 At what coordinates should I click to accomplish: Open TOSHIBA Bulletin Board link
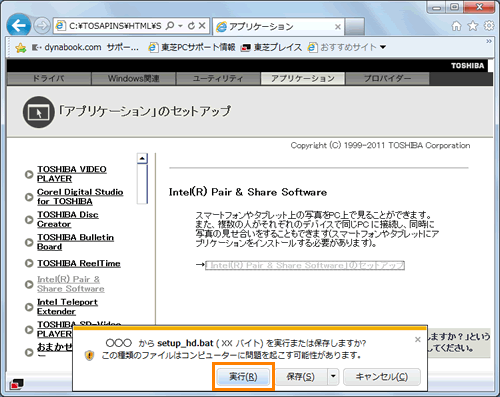click(x=75, y=242)
